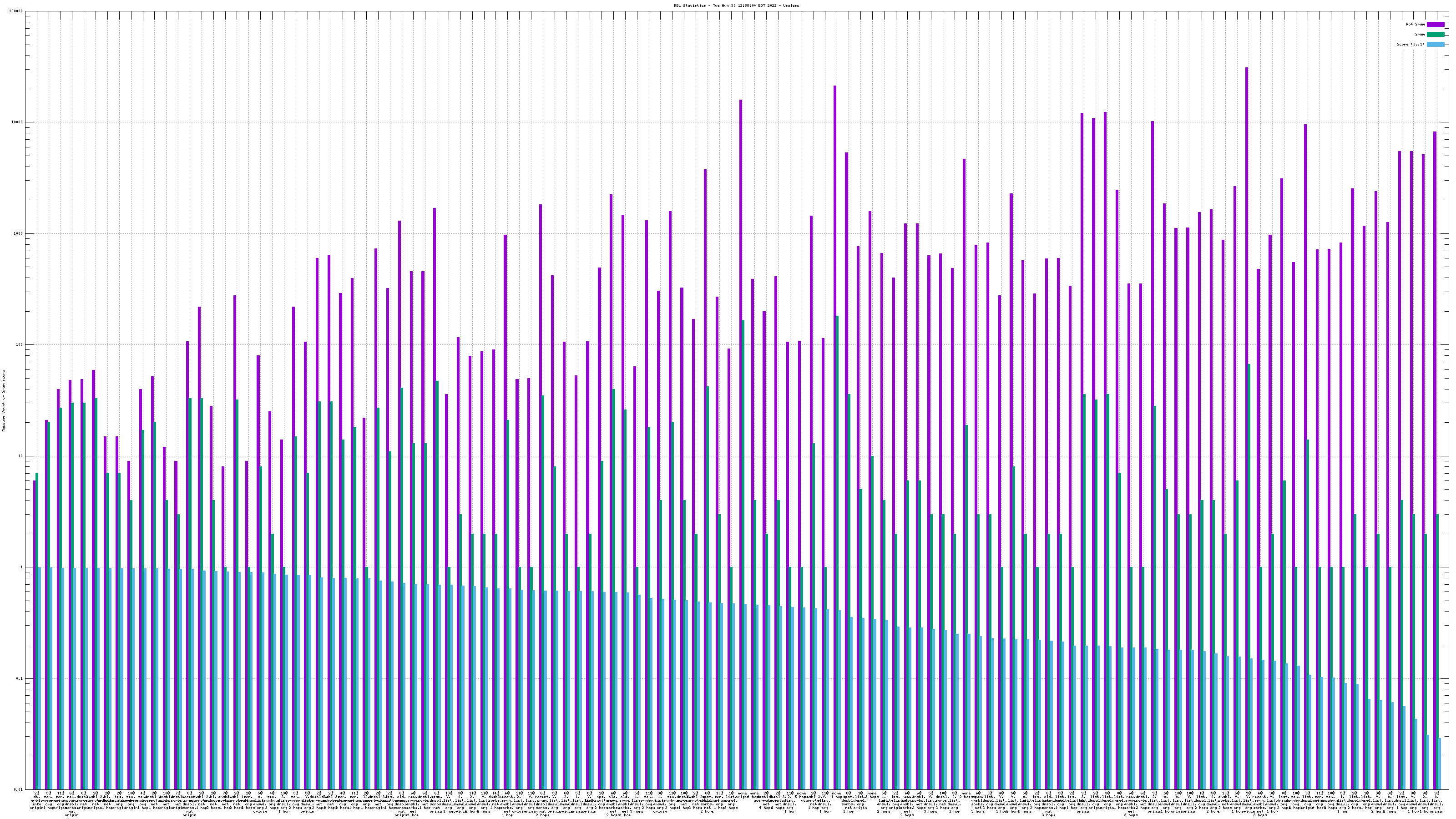This screenshot has width=1456, height=819.
Task: Click the 0.1 y-axis tick label
Action: [20, 678]
